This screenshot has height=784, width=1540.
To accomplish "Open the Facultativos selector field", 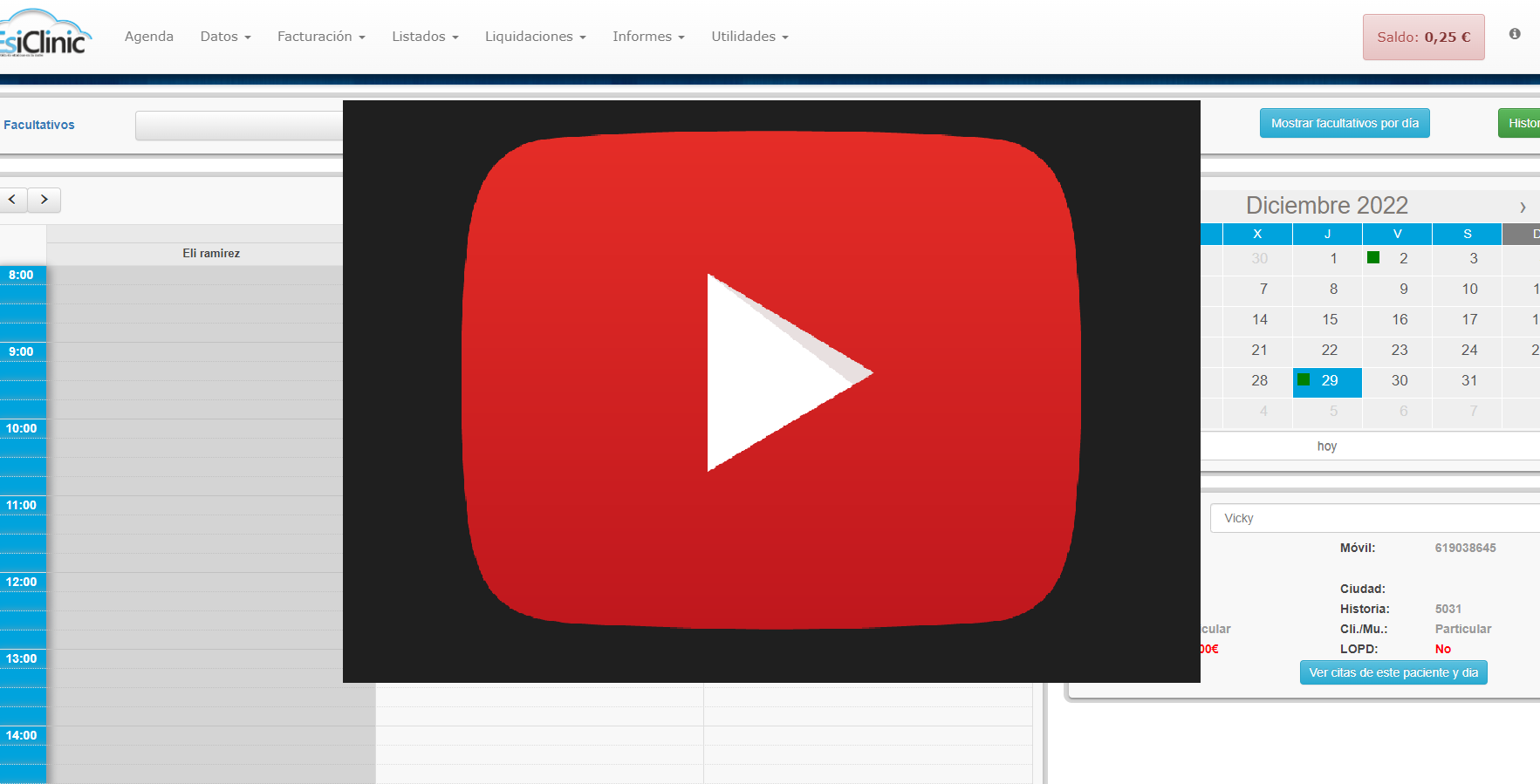I will [x=239, y=126].
